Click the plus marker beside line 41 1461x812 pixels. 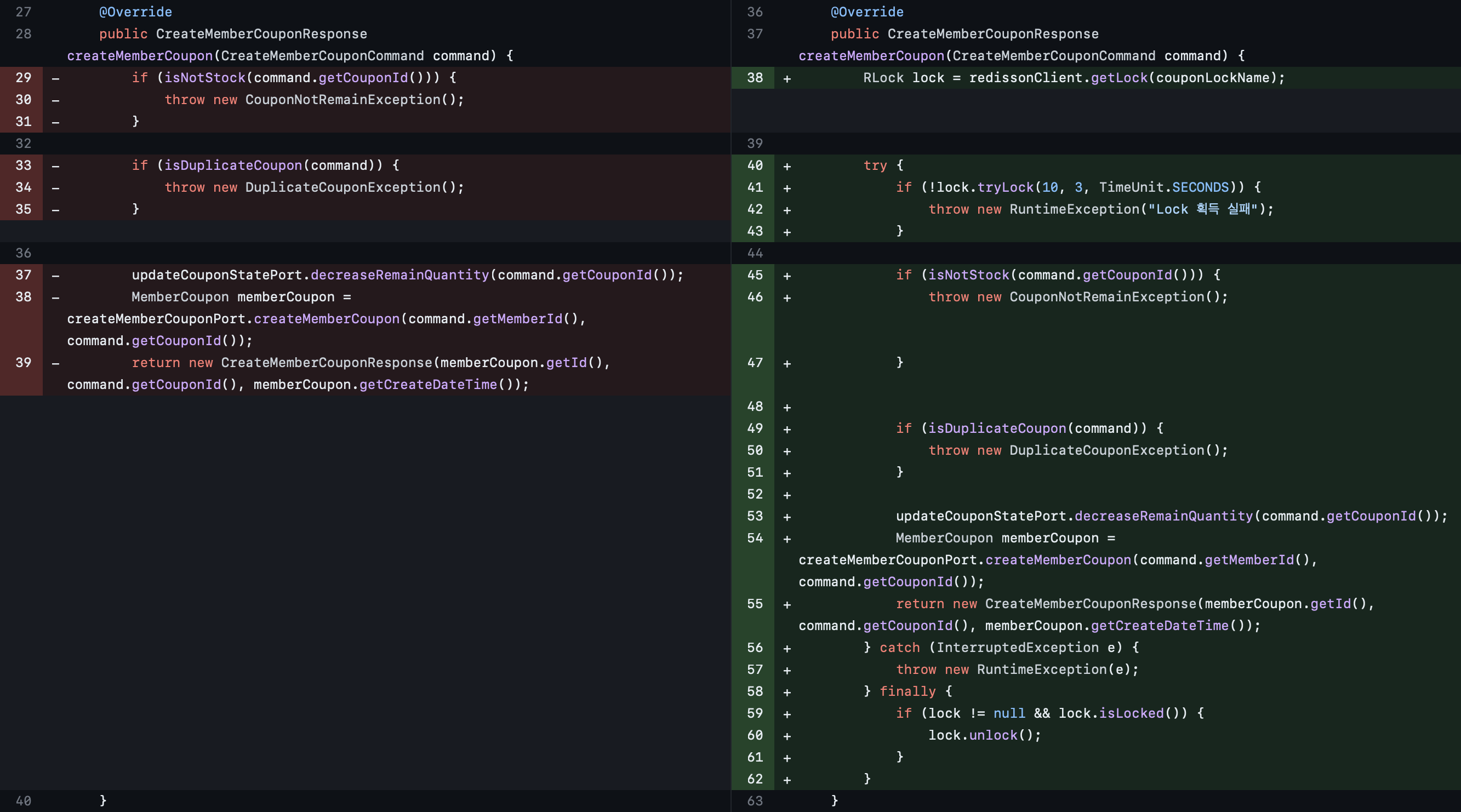(786, 188)
